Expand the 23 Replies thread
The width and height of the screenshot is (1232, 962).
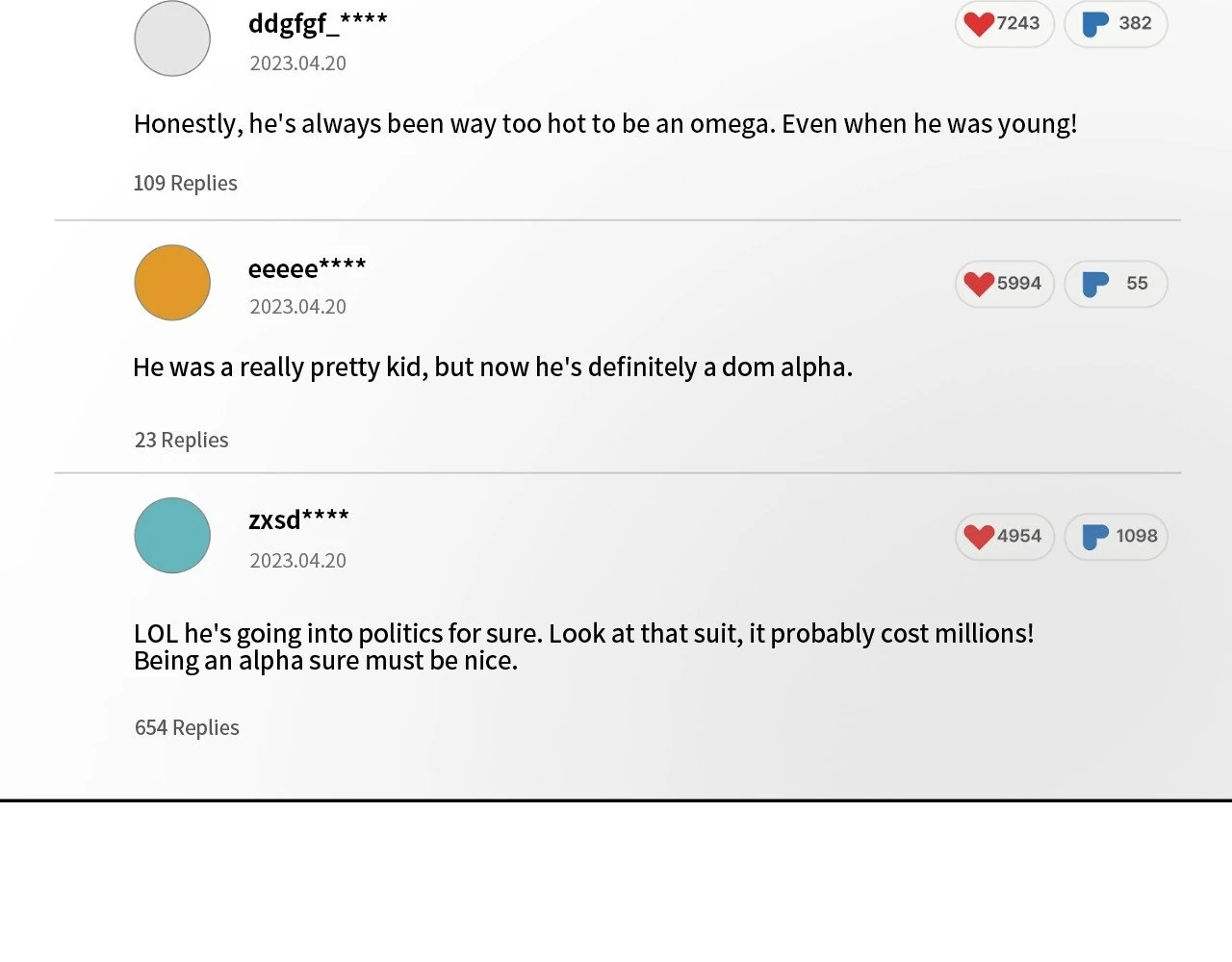tap(181, 440)
